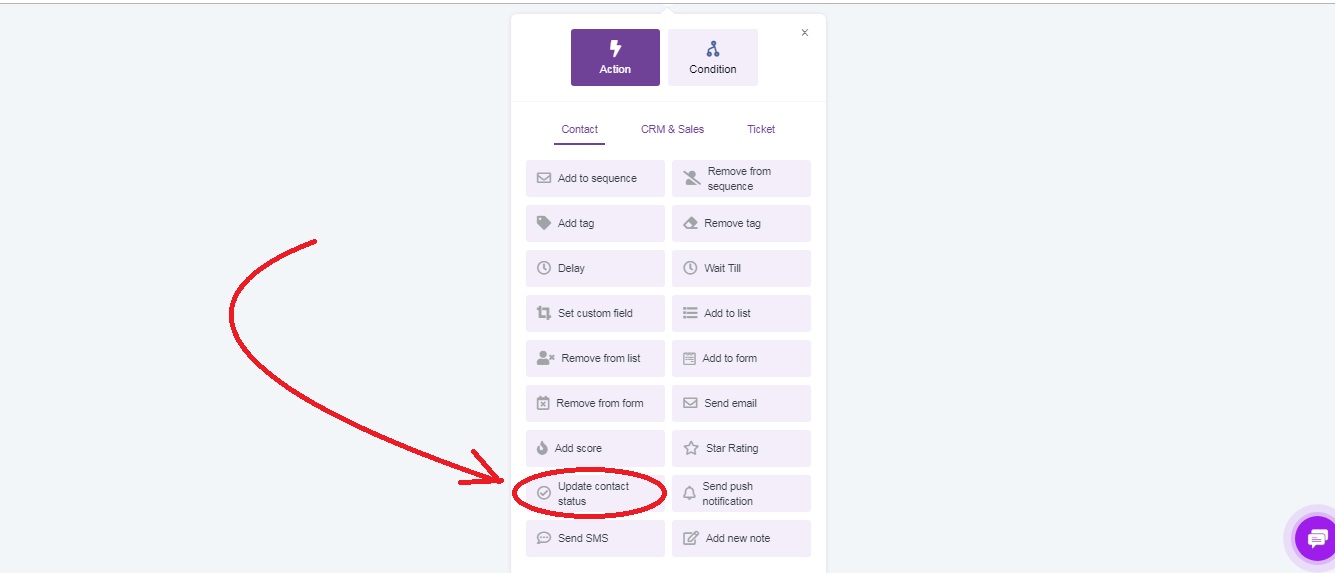The height and width of the screenshot is (573, 1335).
Task: Select the Contact tab
Action: point(580,129)
